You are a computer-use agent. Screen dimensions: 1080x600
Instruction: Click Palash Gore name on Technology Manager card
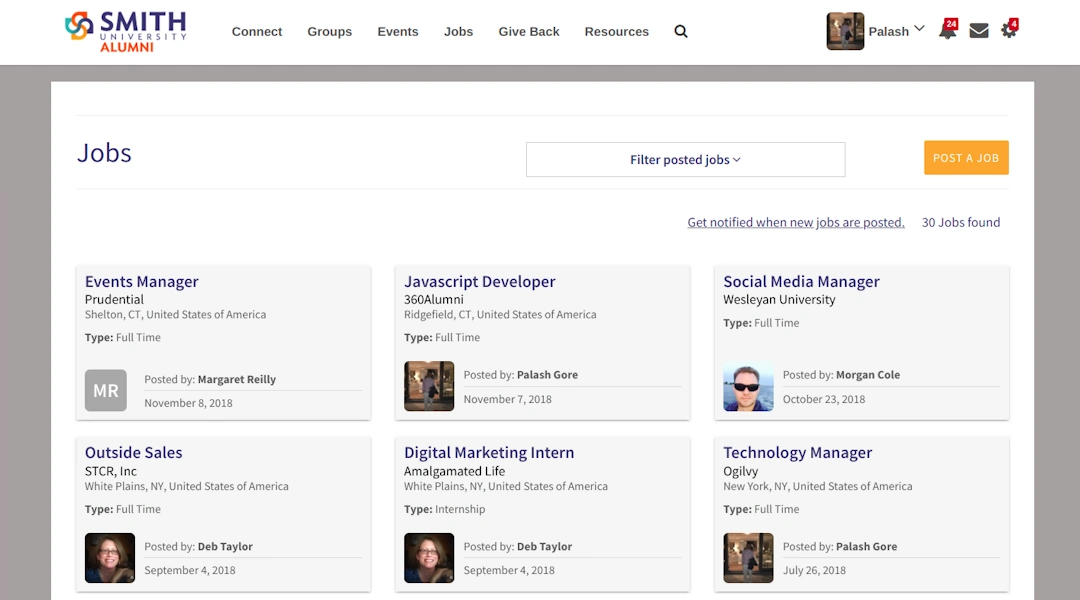coord(866,546)
